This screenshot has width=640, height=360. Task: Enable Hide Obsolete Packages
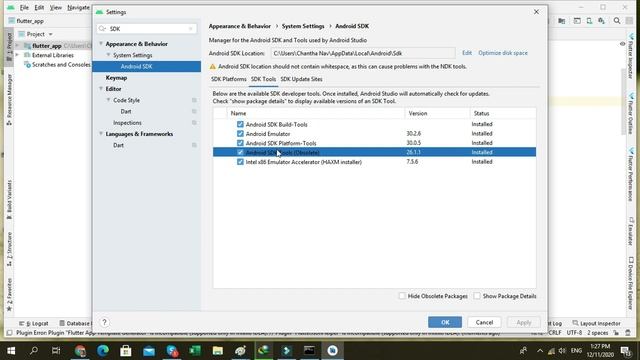pyautogui.click(x=402, y=296)
